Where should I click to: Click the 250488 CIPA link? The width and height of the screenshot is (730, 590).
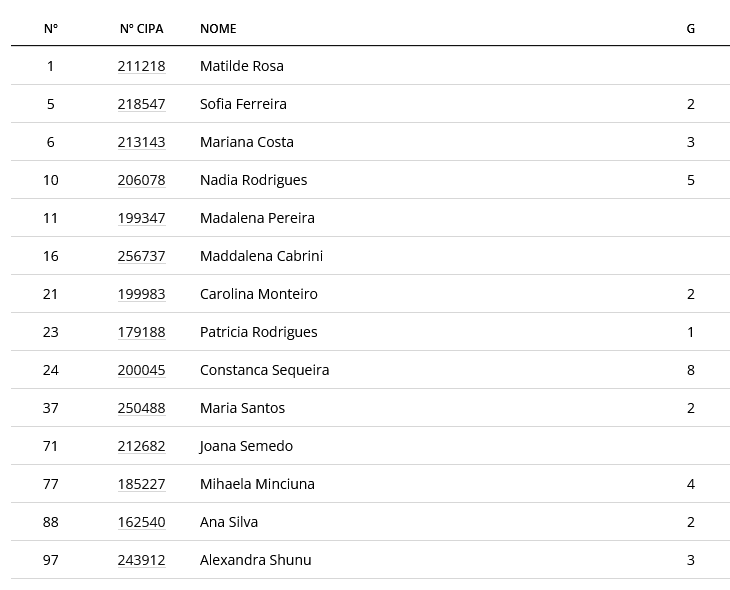pyautogui.click(x=141, y=408)
